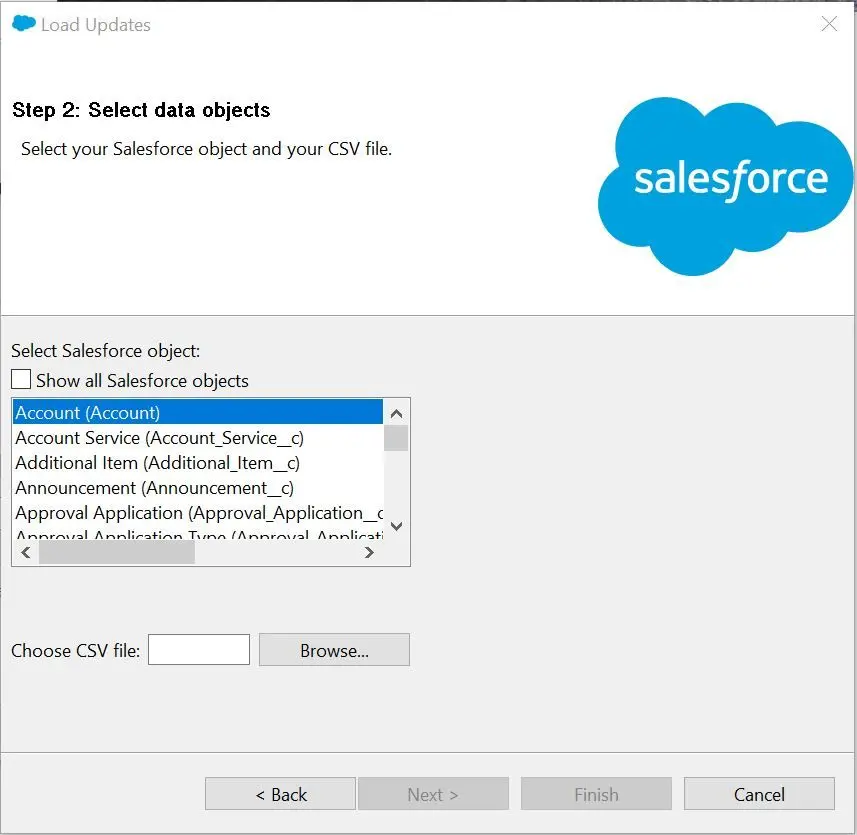Viewport: 857px width, 835px height.
Task: Click the Next button
Action: tap(433, 793)
